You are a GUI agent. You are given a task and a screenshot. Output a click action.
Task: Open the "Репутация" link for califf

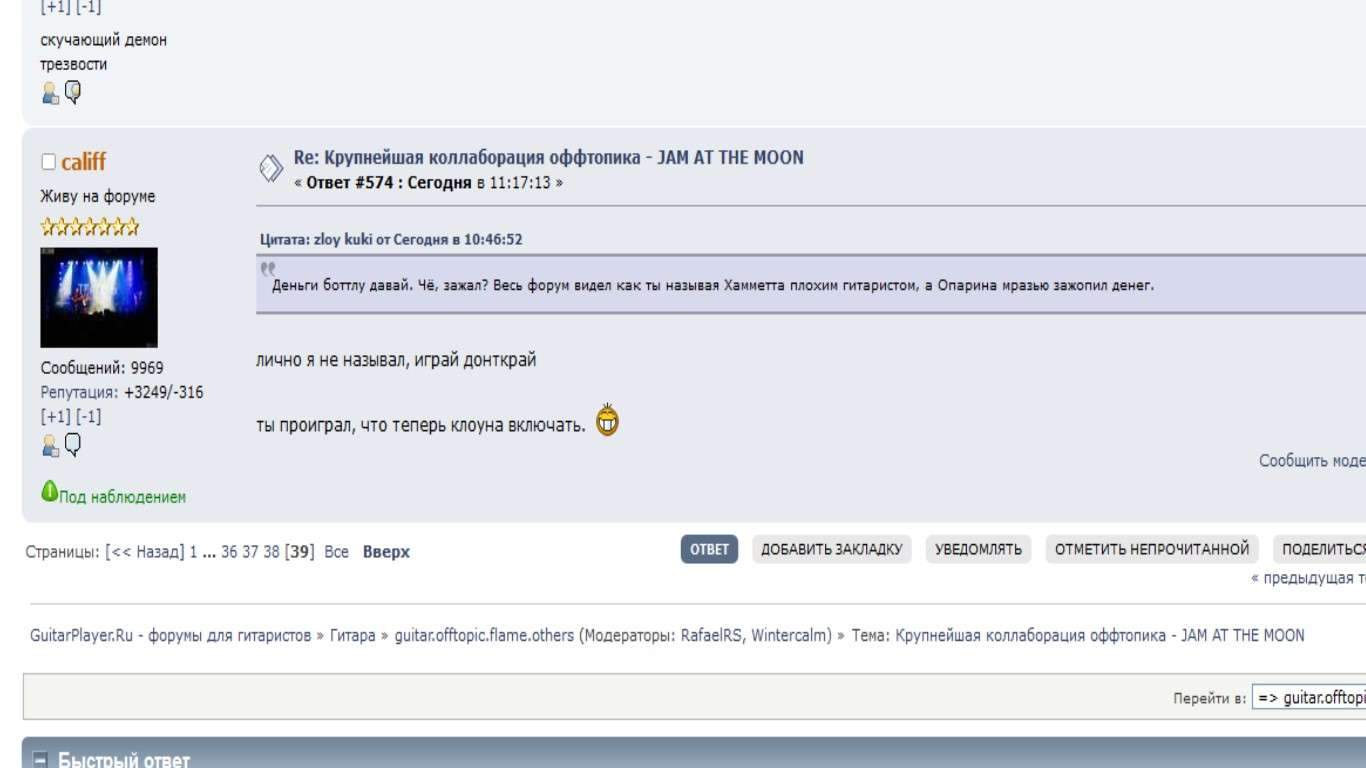[78, 392]
